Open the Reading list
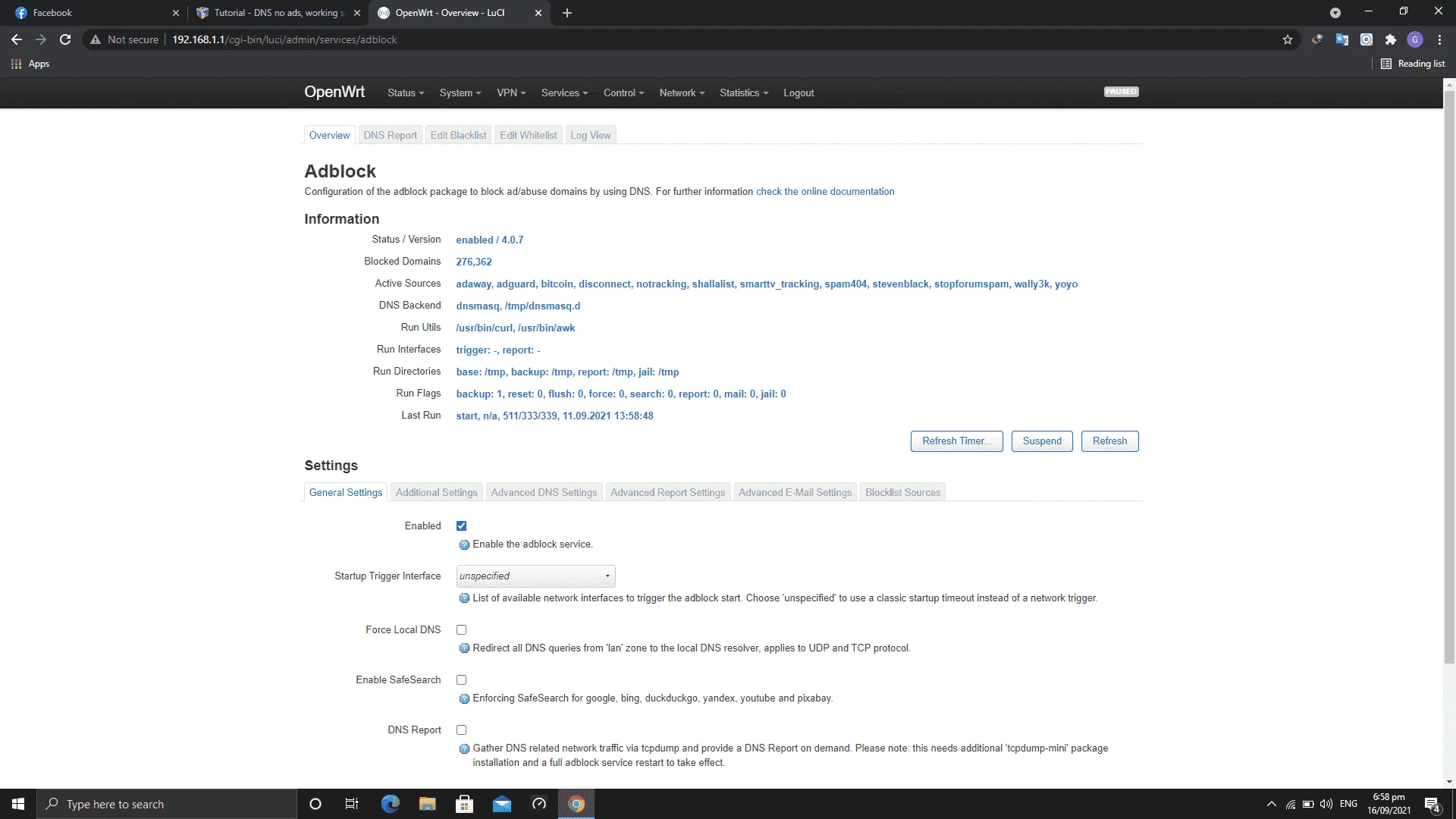Viewport: 1456px width, 819px height. pos(1413,64)
